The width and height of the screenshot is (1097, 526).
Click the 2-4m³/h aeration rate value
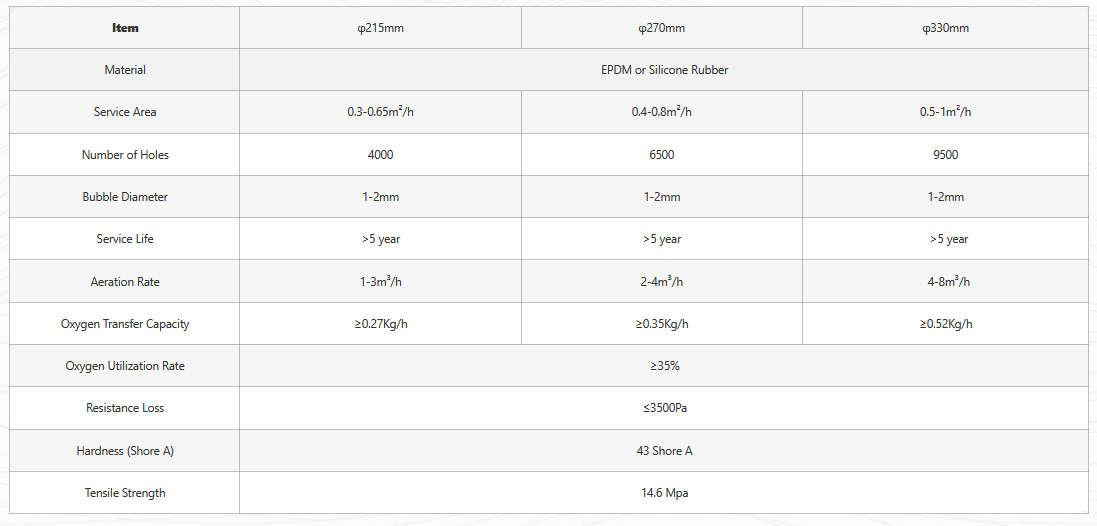point(662,282)
